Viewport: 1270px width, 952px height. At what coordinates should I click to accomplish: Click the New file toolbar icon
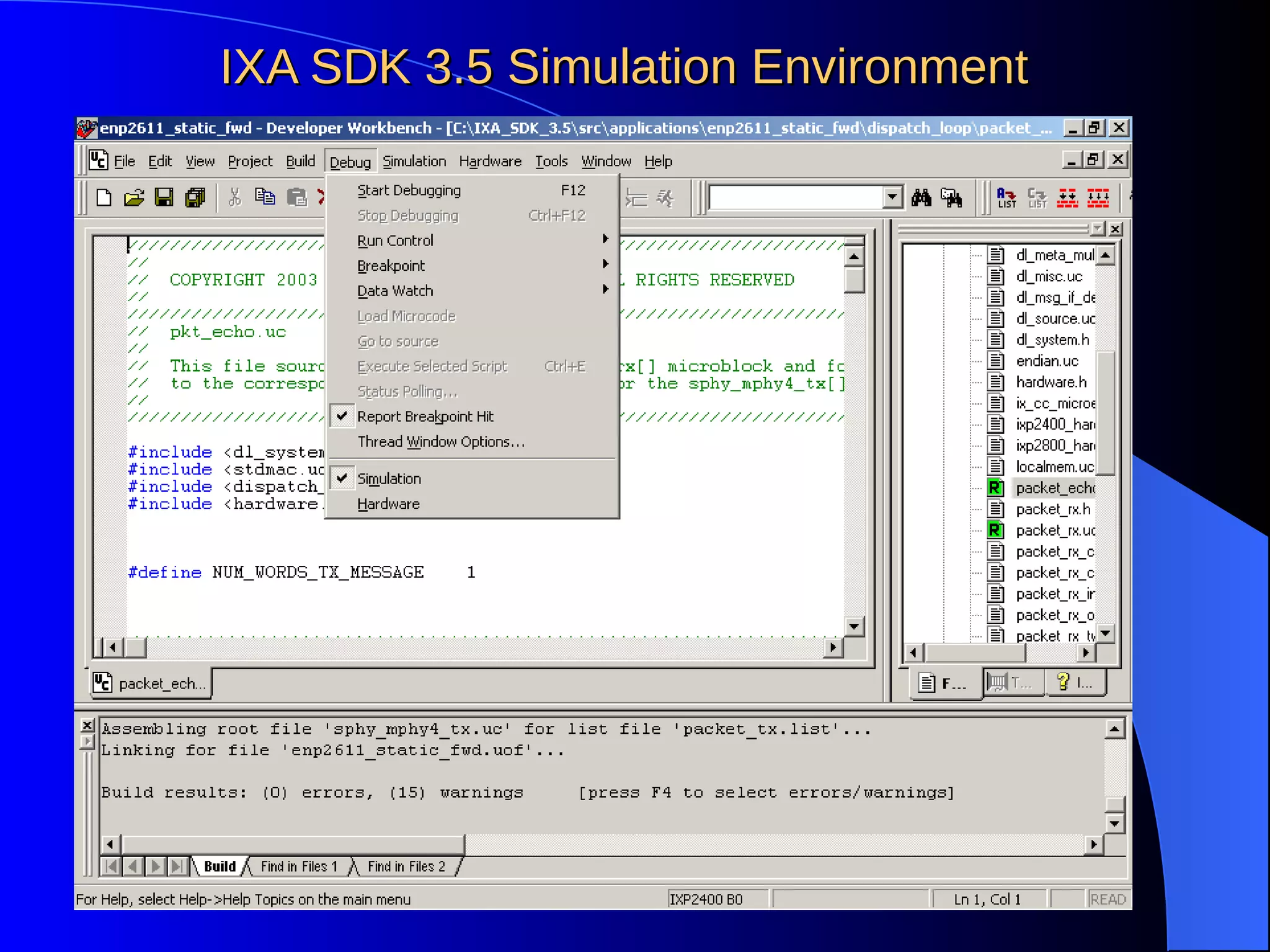coord(104,198)
